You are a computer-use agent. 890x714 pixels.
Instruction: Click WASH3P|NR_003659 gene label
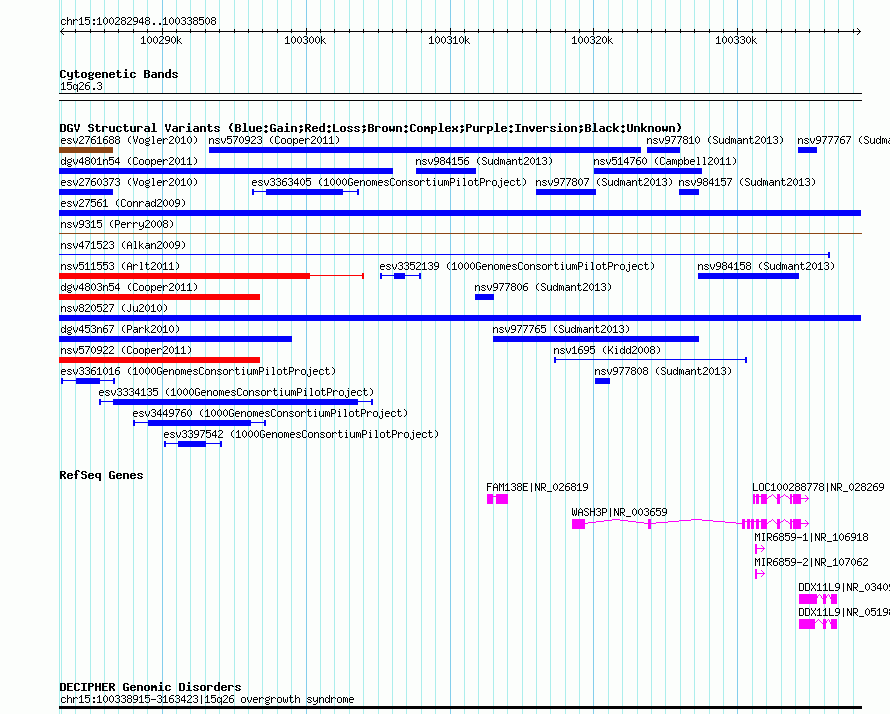tap(619, 512)
